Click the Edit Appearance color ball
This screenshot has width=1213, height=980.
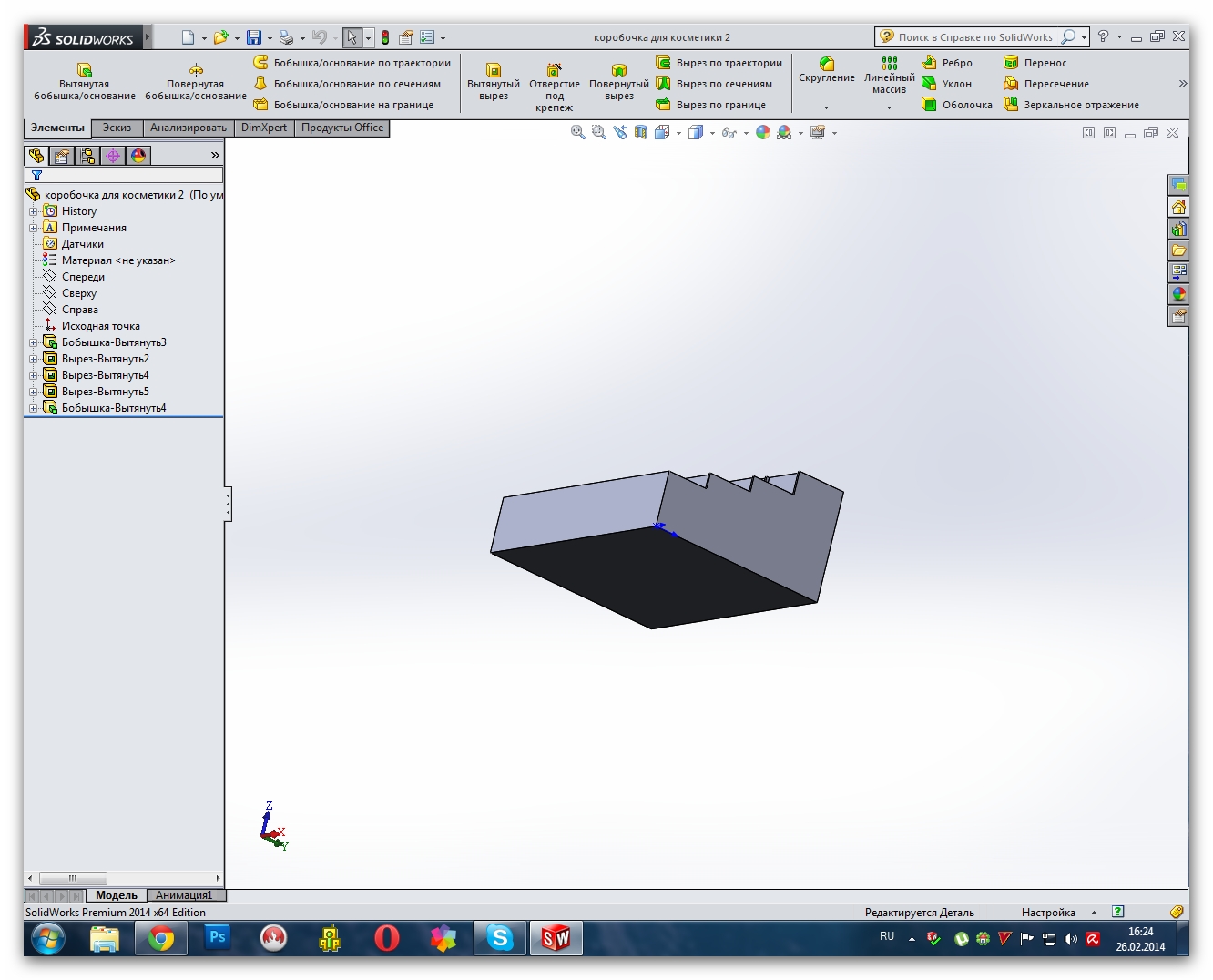click(x=763, y=132)
